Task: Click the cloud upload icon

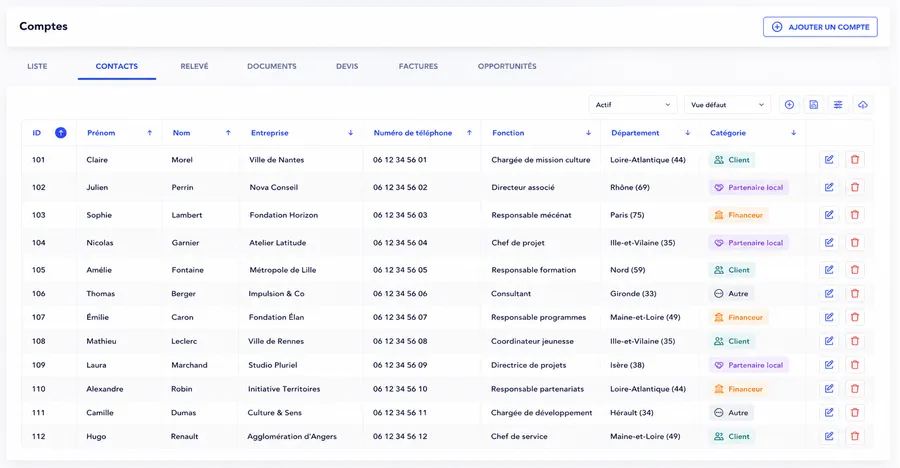Action: click(863, 105)
